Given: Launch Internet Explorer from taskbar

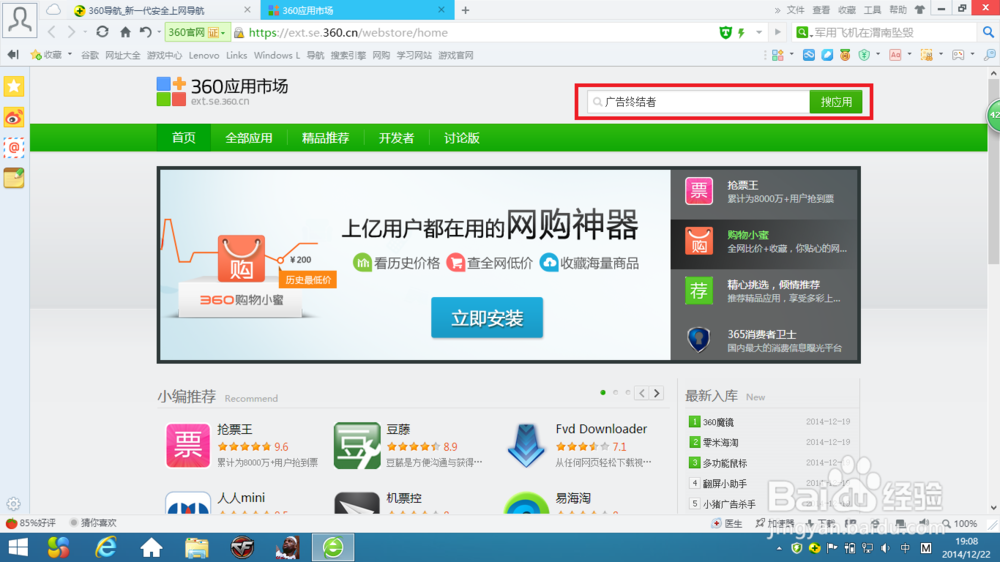Looking at the screenshot, I should point(105,547).
